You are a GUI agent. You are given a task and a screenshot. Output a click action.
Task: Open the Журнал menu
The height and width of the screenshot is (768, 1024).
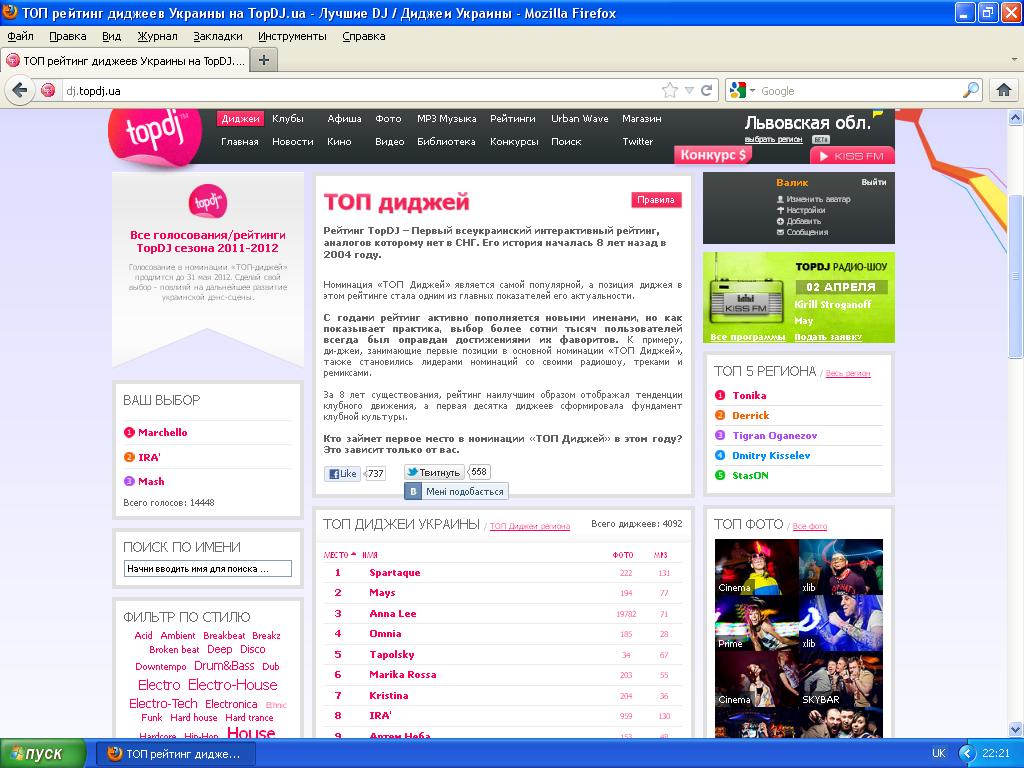click(157, 36)
